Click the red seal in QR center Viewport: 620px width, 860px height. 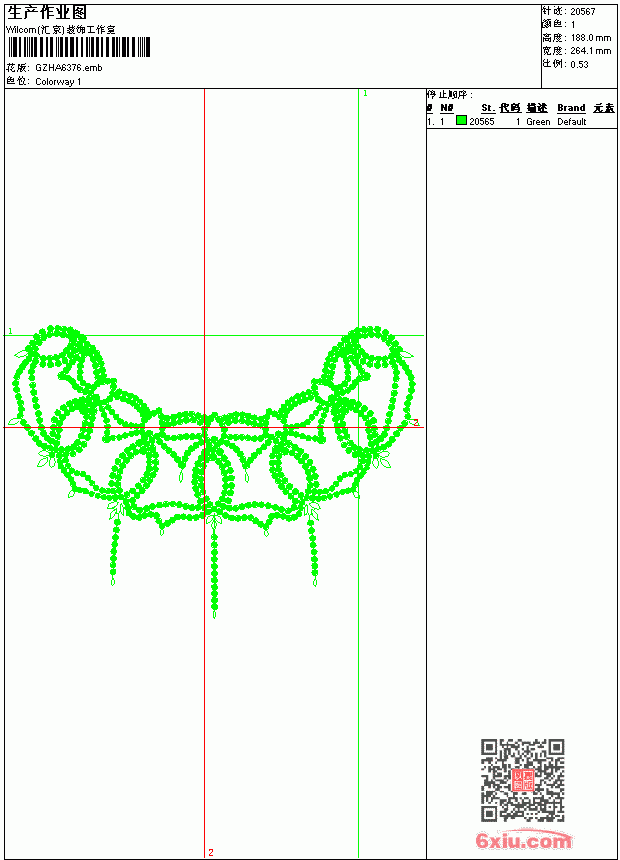[522, 780]
